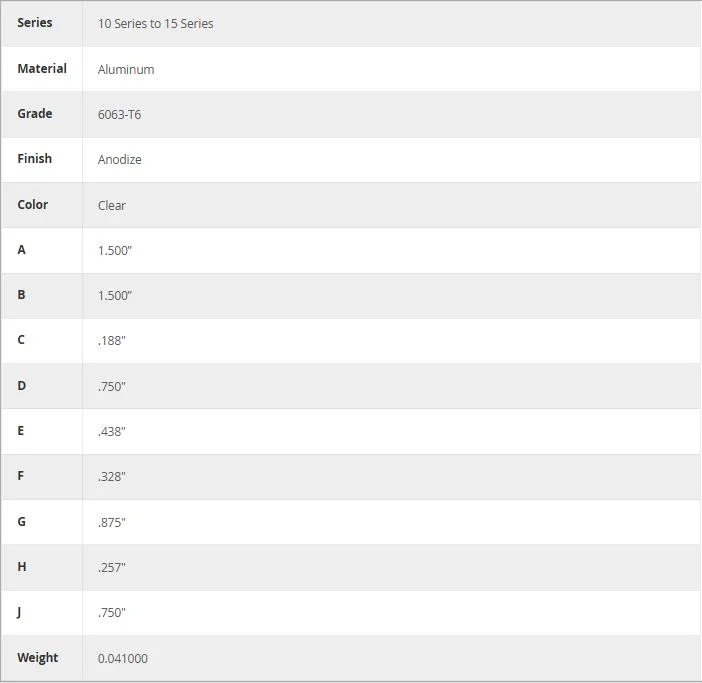This screenshot has height=683, width=702.
Task: Select the .438" value for E
Action: pyautogui.click(x=111, y=432)
